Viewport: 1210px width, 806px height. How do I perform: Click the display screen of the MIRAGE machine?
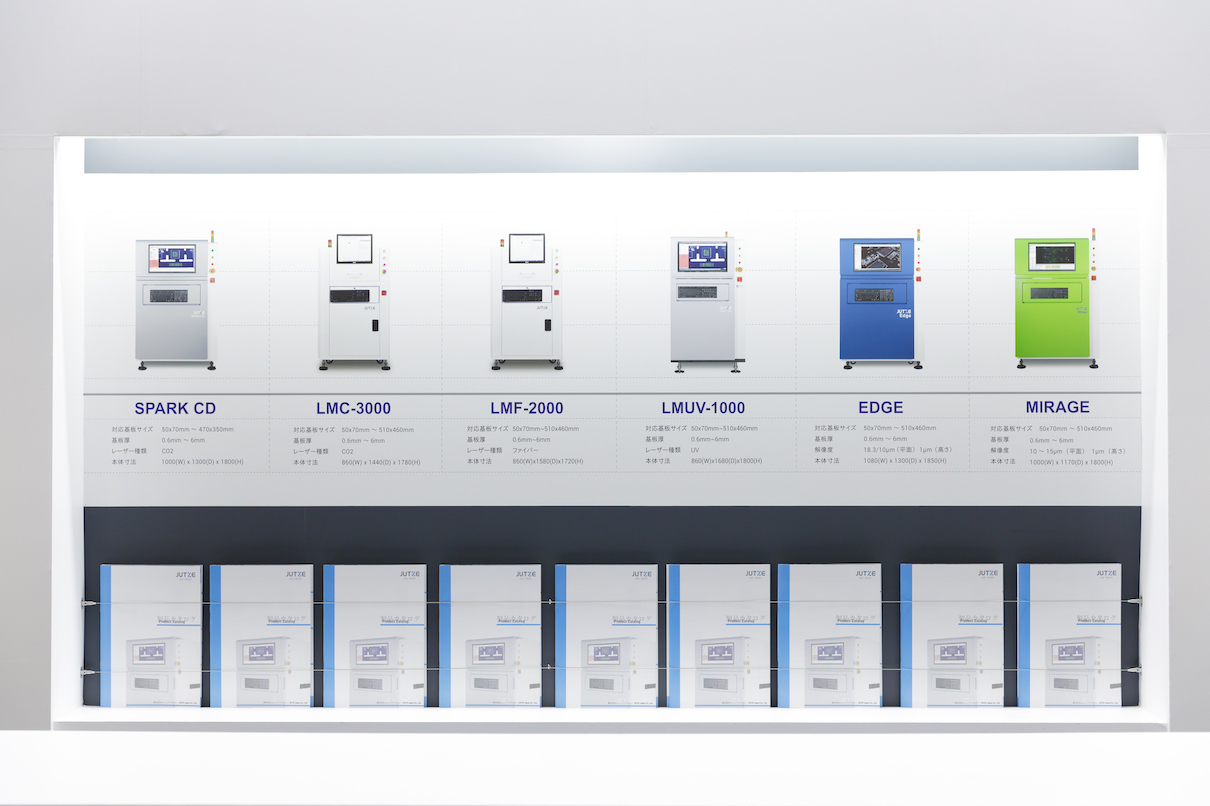click(x=1052, y=255)
